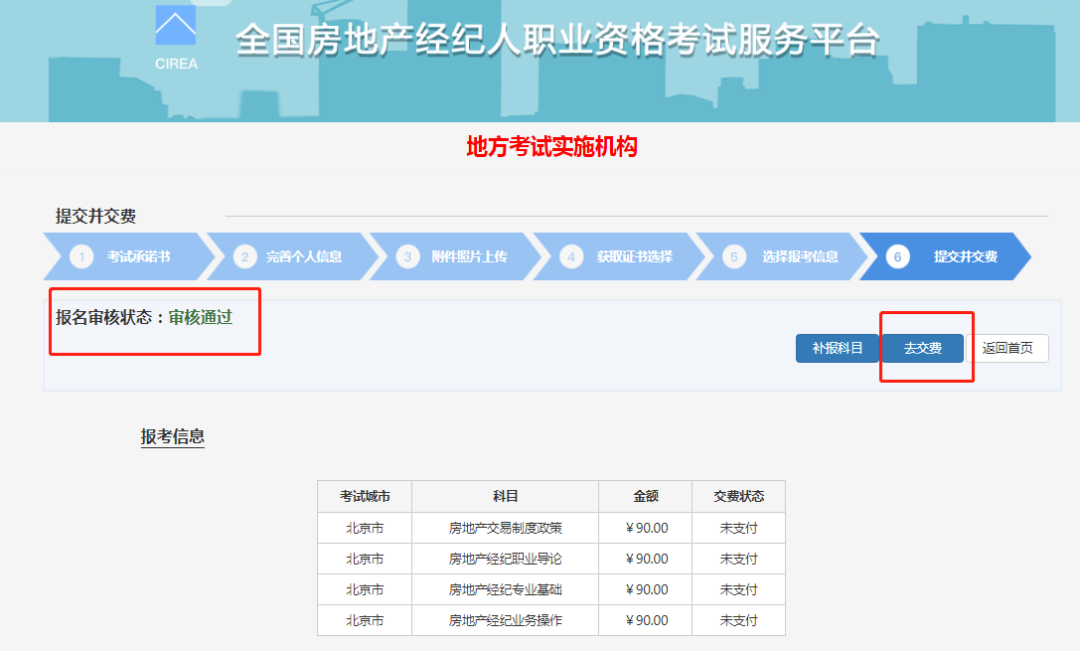
Task: Open the 获取证书选择 step
Action: click(x=634, y=257)
